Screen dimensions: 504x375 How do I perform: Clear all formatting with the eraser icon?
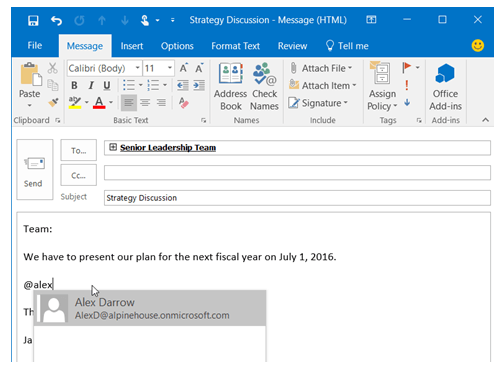(x=183, y=102)
